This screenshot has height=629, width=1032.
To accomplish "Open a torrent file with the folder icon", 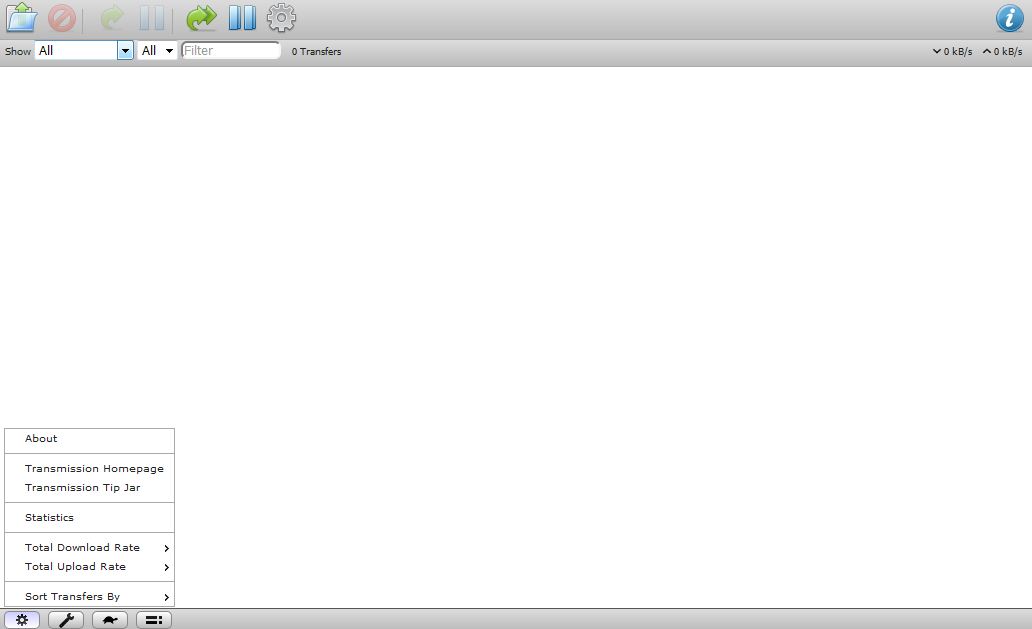I will point(21,18).
